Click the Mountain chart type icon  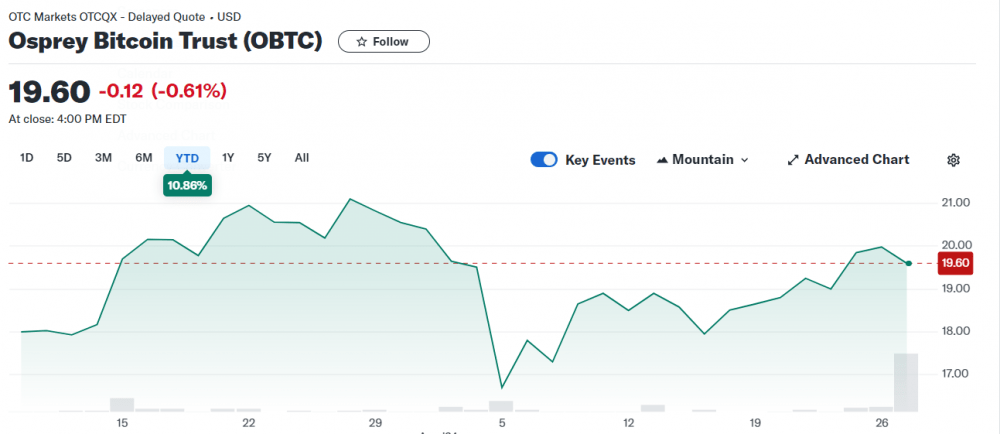click(662, 160)
